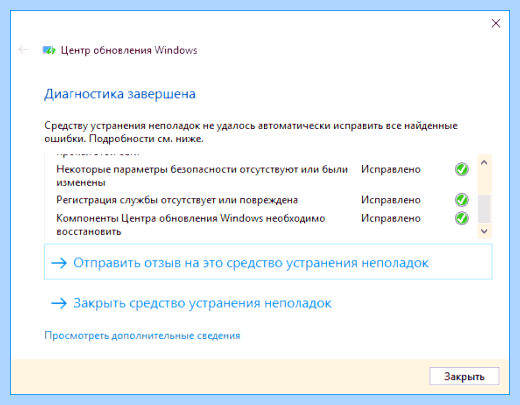The image size is (520, 405).
Task: Select the Компоненты Центра обновления issue row
Action: [x=261, y=225]
